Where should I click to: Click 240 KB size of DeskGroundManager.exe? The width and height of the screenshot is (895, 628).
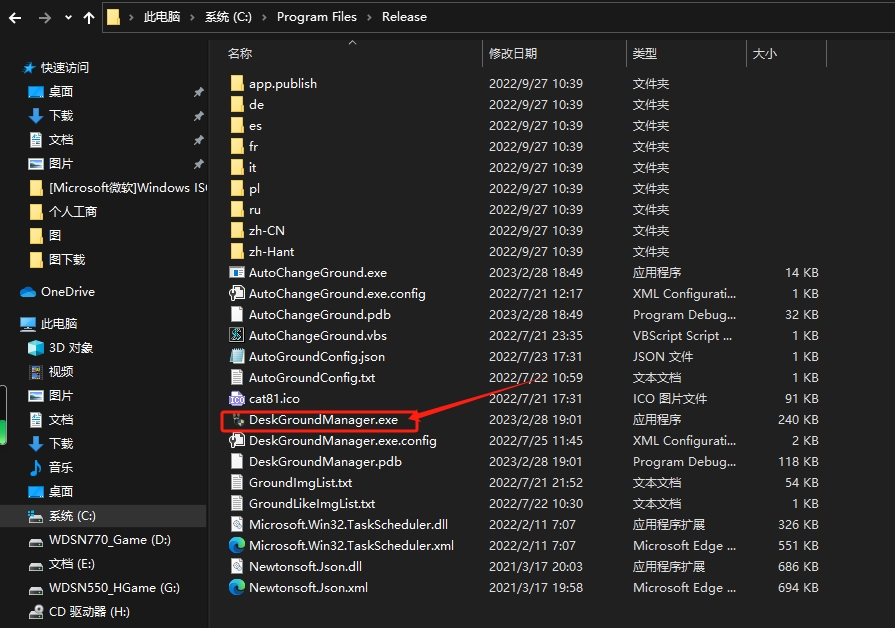tap(798, 420)
